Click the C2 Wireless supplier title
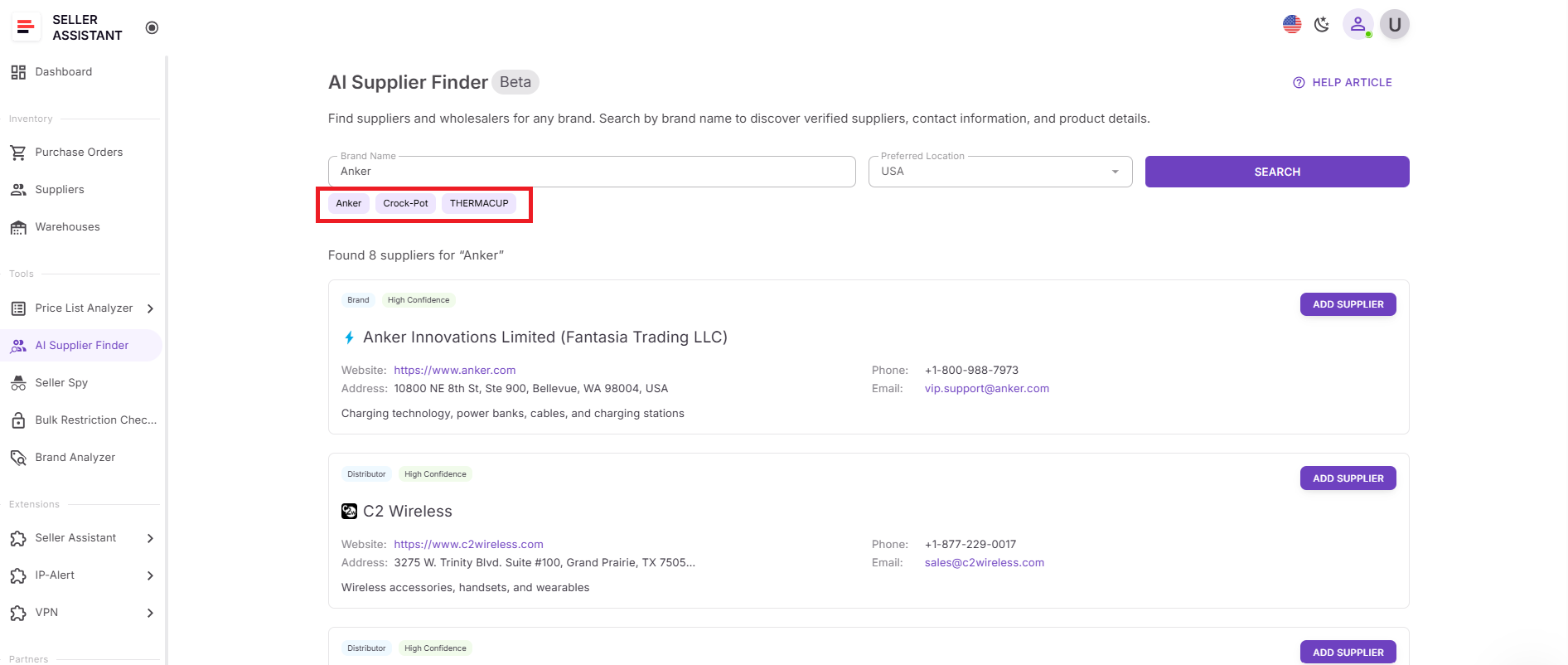The width and height of the screenshot is (1568, 665). [x=408, y=512]
